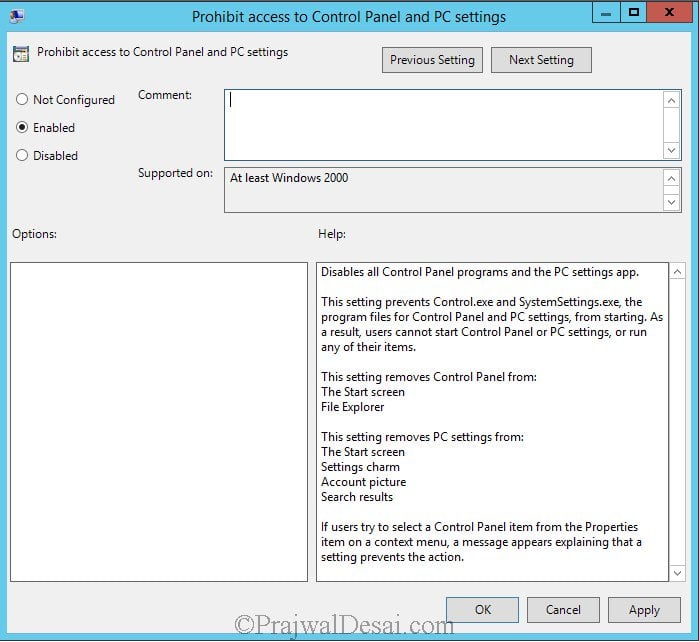The height and width of the screenshot is (642, 699).
Task: Click 'This setting removes Control Panel from:' text
Action: click(x=429, y=377)
